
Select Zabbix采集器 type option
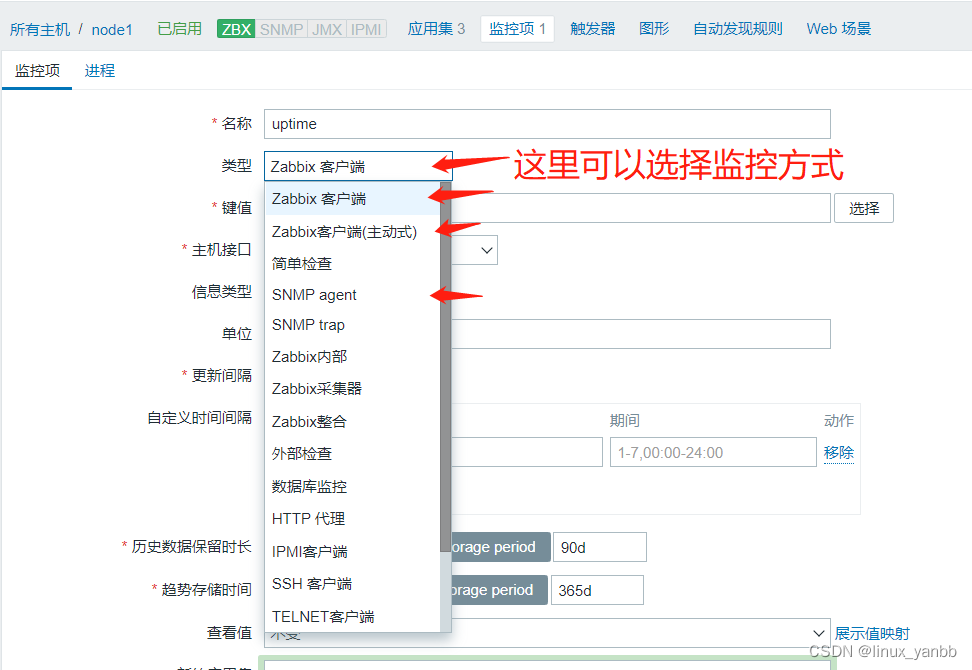click(352, 389)
